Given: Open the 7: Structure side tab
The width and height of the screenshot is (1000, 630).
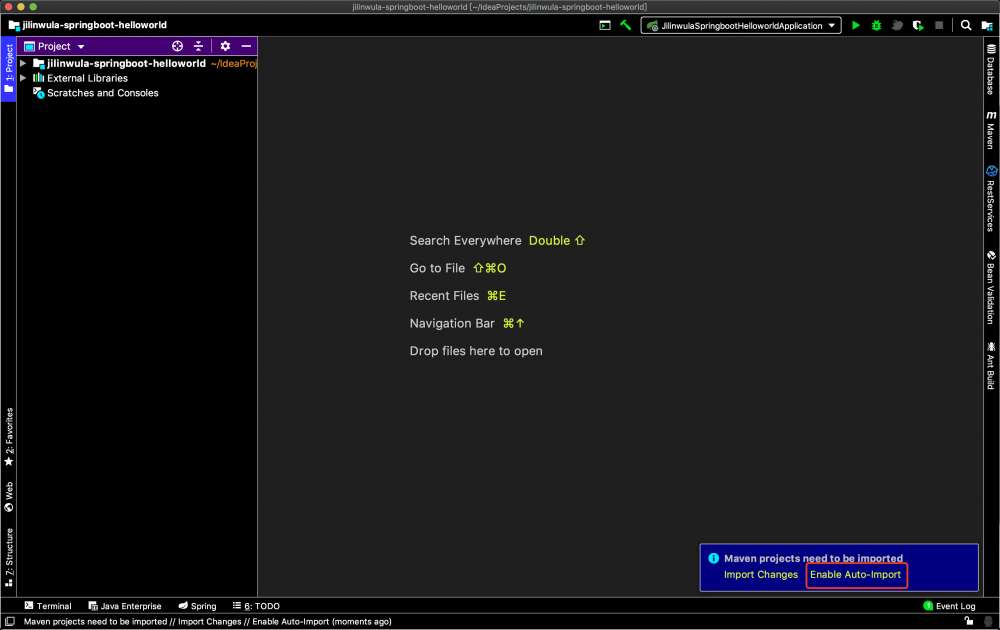Looking at the screenshot, I should (x=9, y=557).
